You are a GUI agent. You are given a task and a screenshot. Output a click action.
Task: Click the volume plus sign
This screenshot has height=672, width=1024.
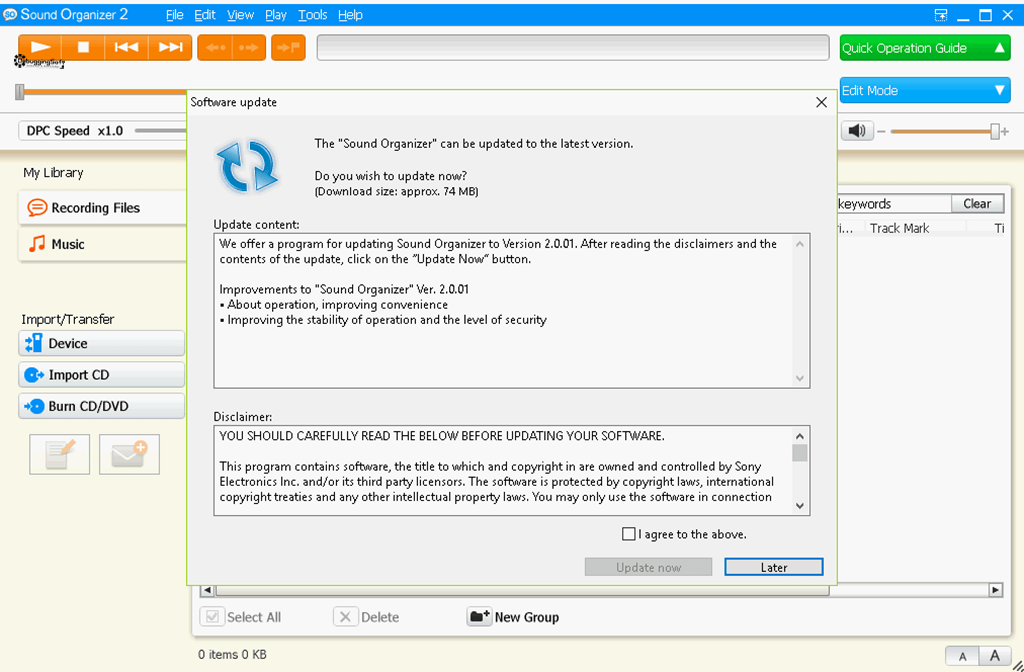[x=1005, y=131]
